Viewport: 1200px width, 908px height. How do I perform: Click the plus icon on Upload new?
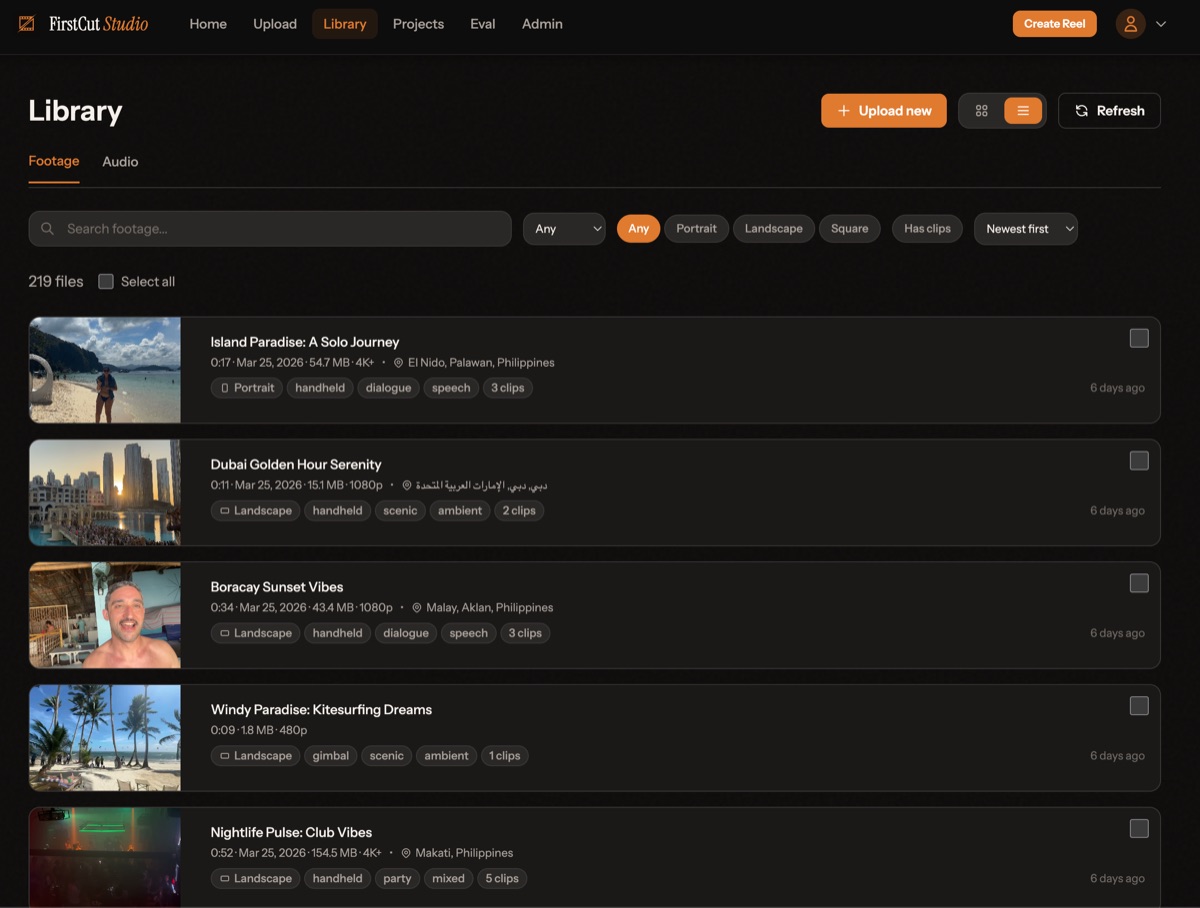pos(841,110)
